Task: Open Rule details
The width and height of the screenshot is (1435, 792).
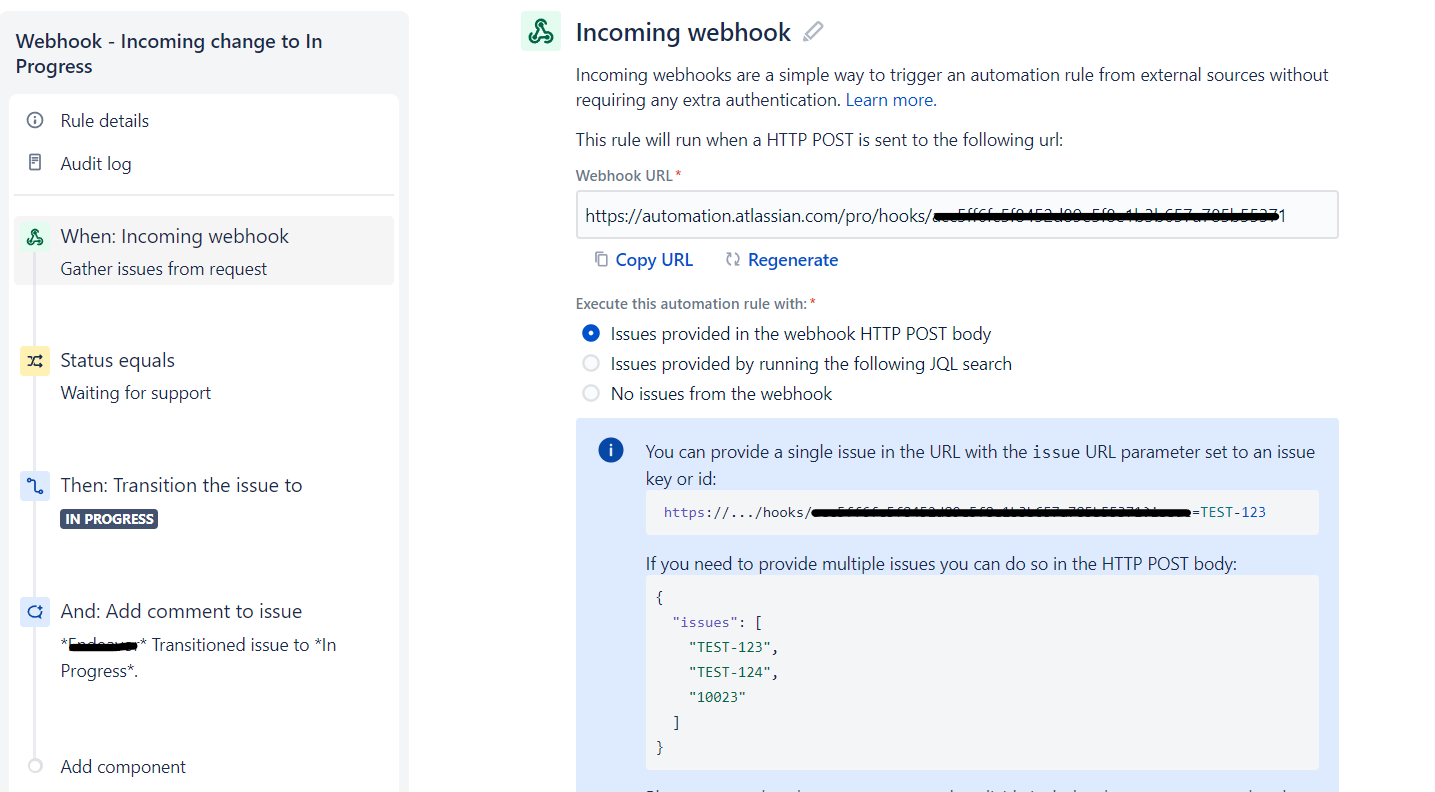Action: pos(104,120)
